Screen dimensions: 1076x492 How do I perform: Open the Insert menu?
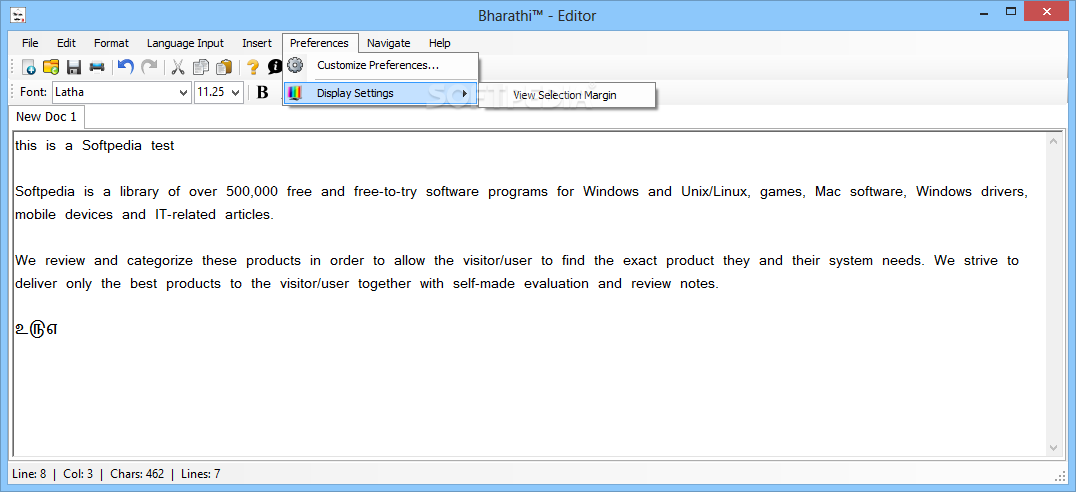(257, 43)
